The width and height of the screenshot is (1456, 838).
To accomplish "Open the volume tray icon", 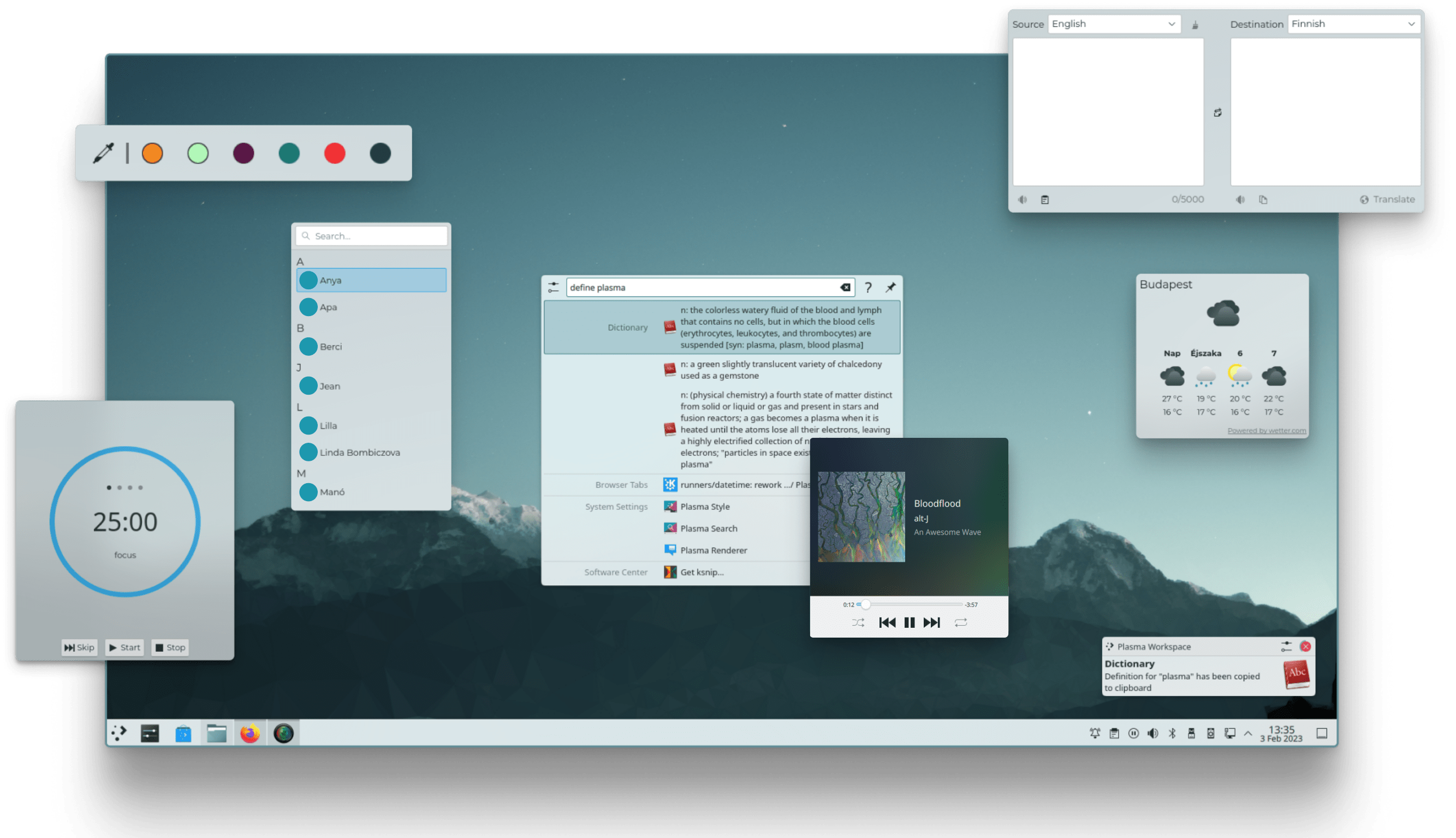I will pos(1152,733).
